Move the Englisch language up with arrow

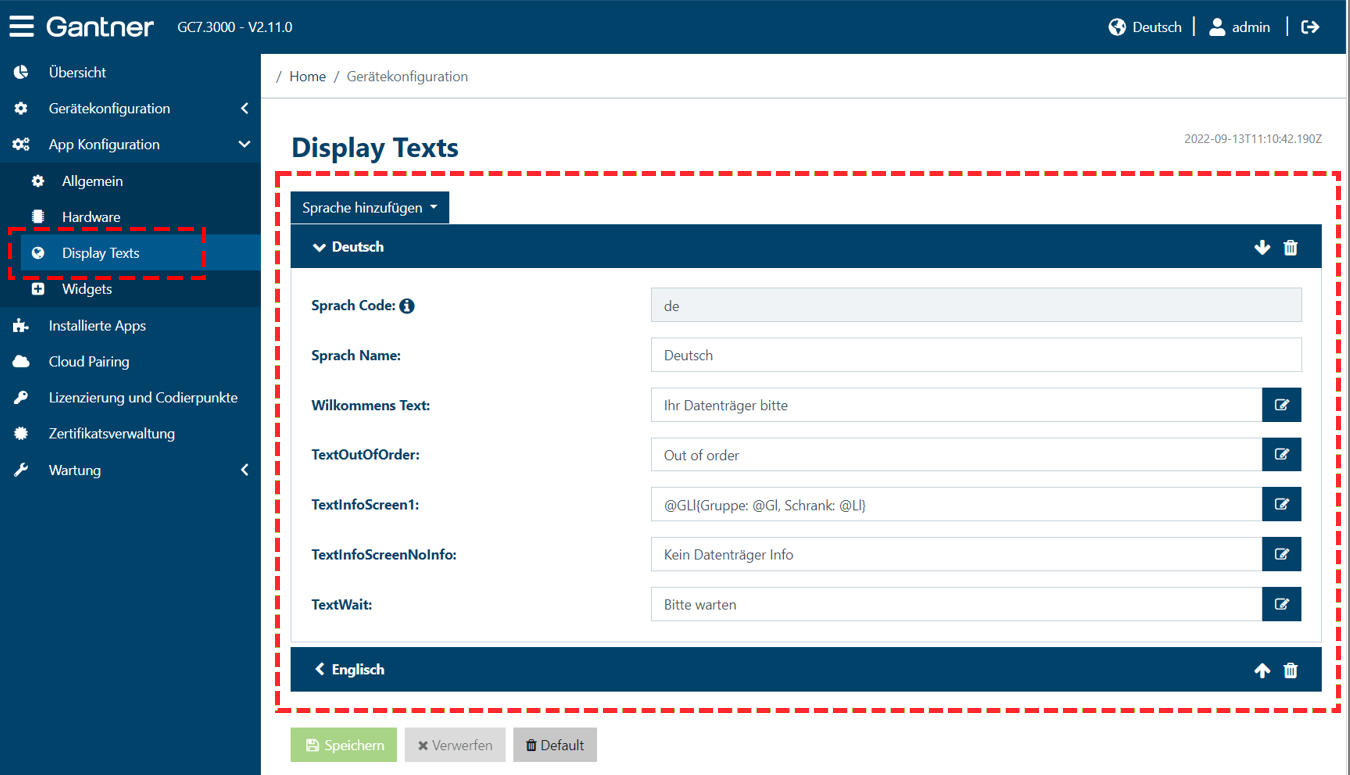pos(1262,670)
